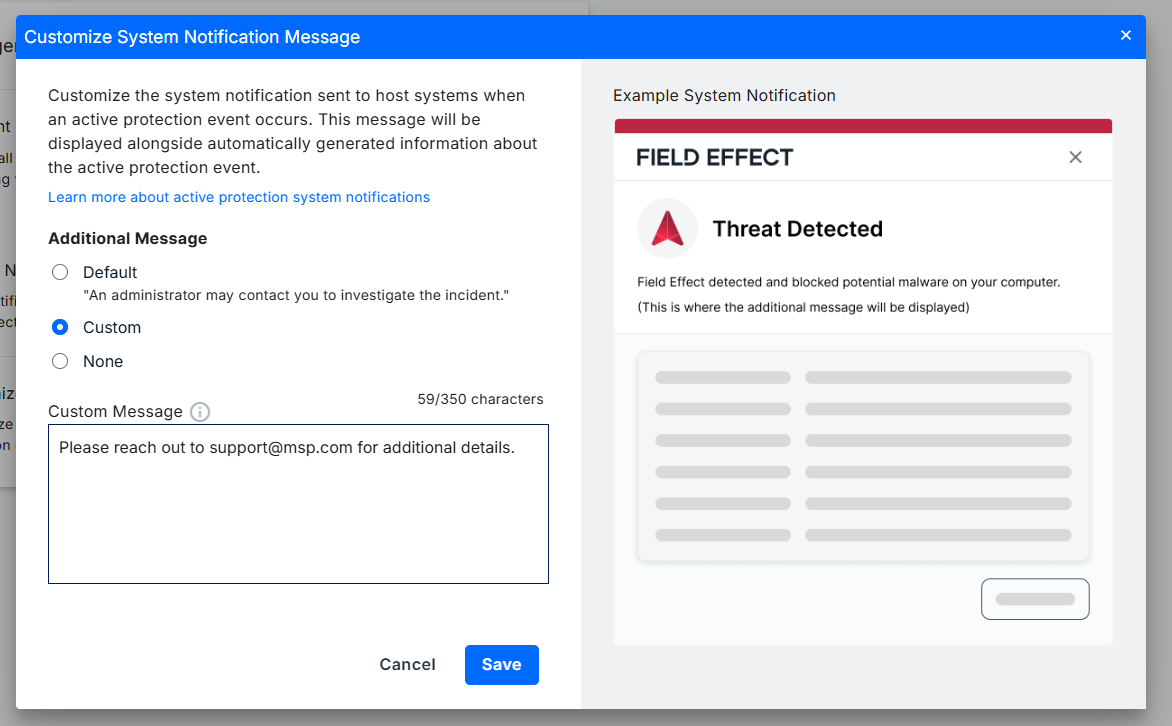Select the Default message radio button
The width and height of the screenshot is (1172, 726).
click(x=60, y=272)
